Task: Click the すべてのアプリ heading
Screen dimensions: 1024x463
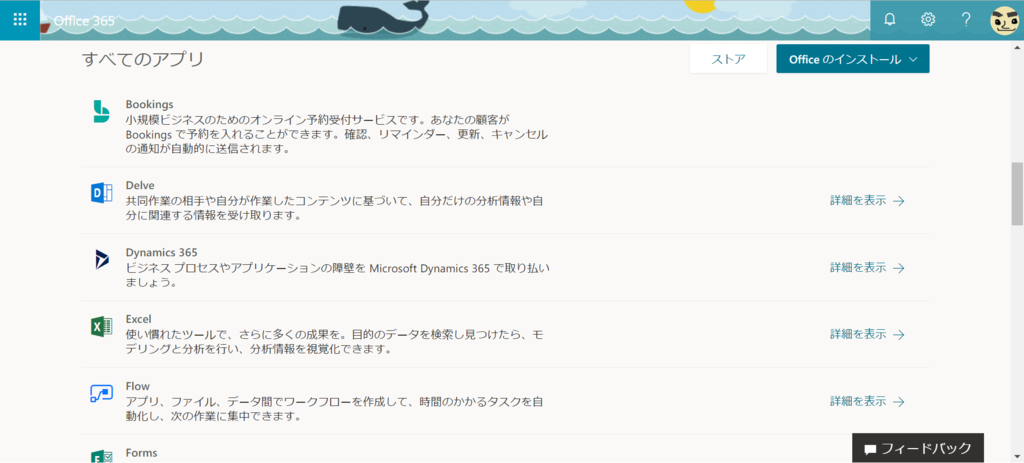Action: pos(143,59)
